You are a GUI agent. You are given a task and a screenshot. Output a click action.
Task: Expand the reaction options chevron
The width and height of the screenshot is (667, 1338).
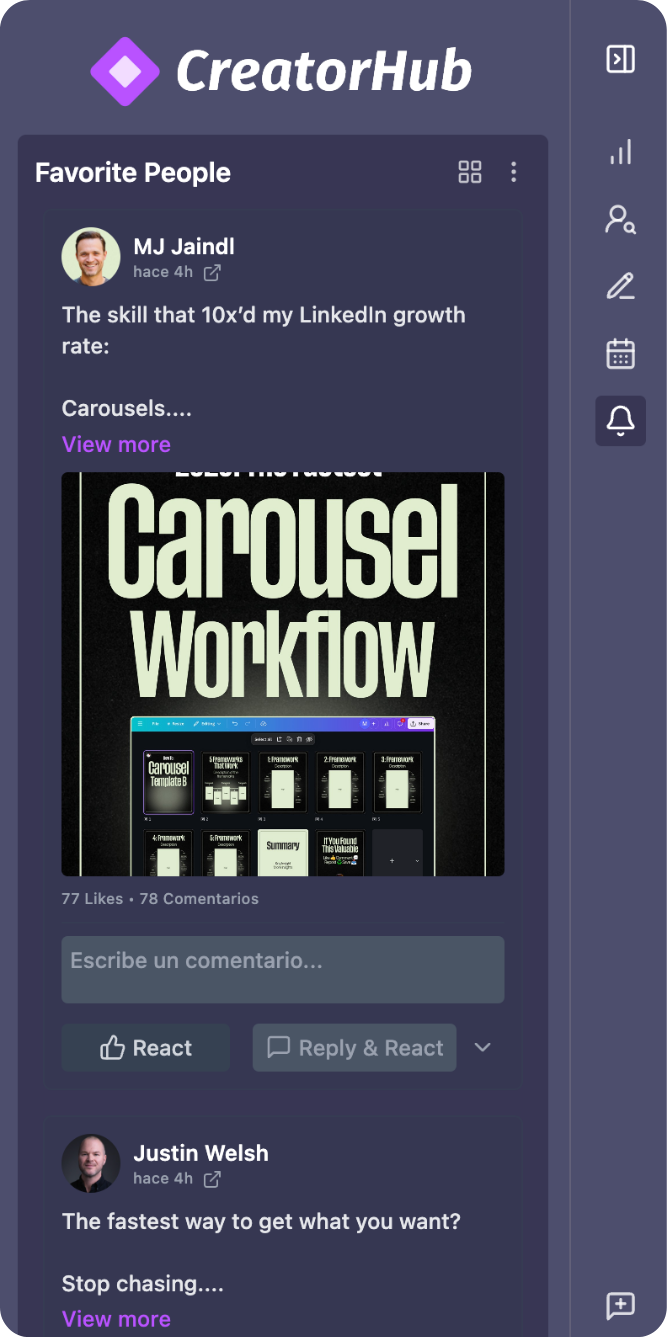pyautogui.click(x=483, y=1048)
